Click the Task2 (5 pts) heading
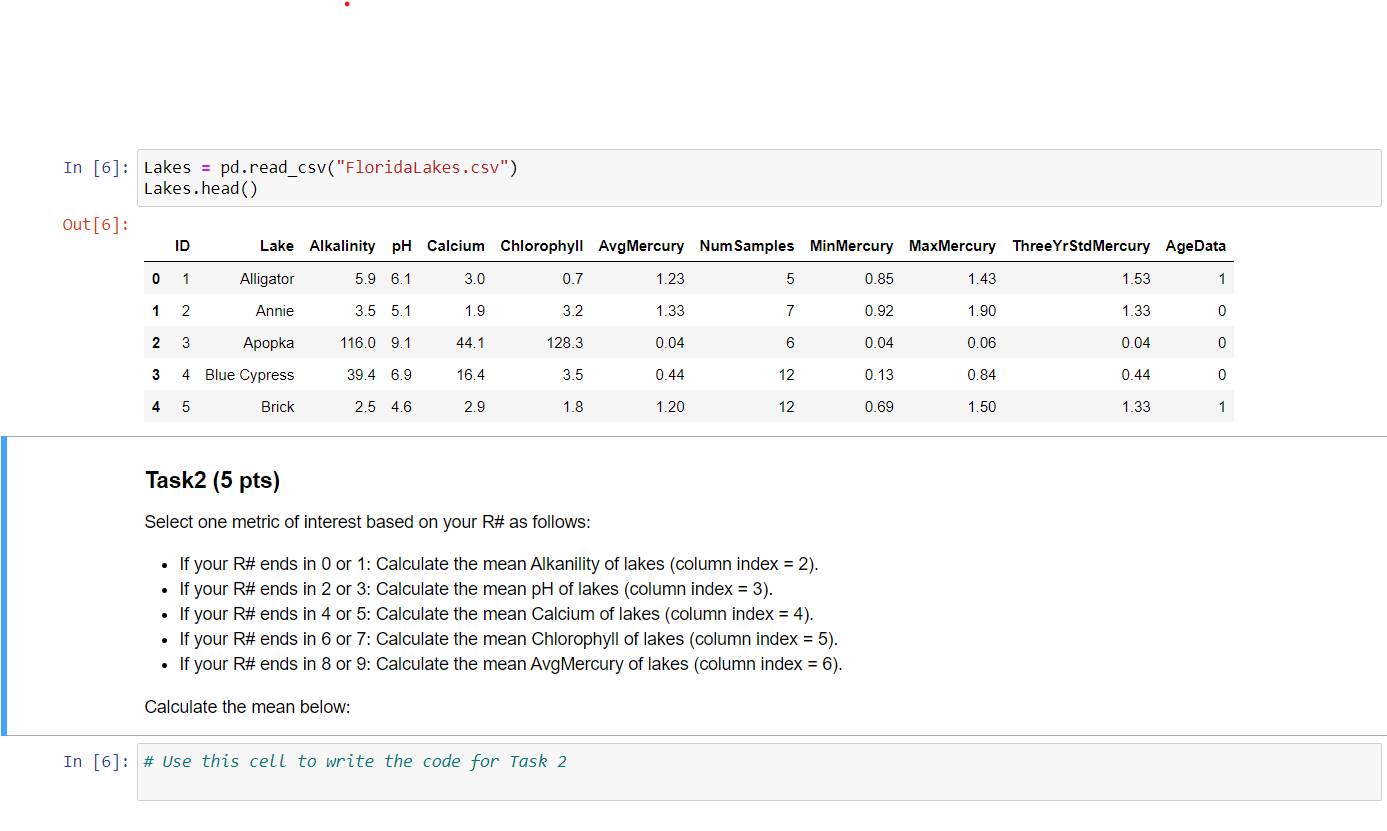This screenshot has height=831, width=1387. point(212,480)
